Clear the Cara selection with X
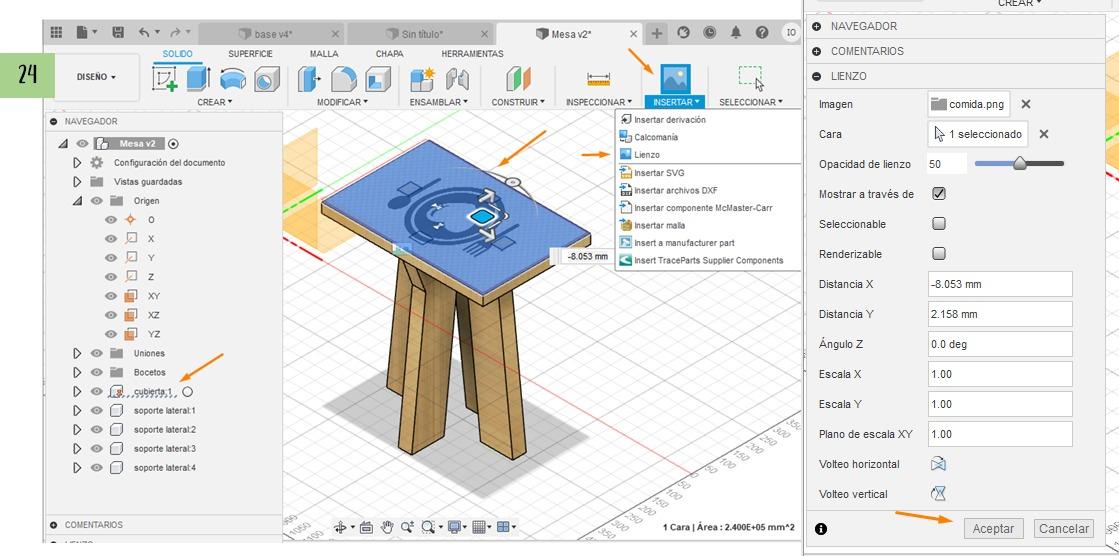This screenshot has height=556, width=1119. 1043,134
